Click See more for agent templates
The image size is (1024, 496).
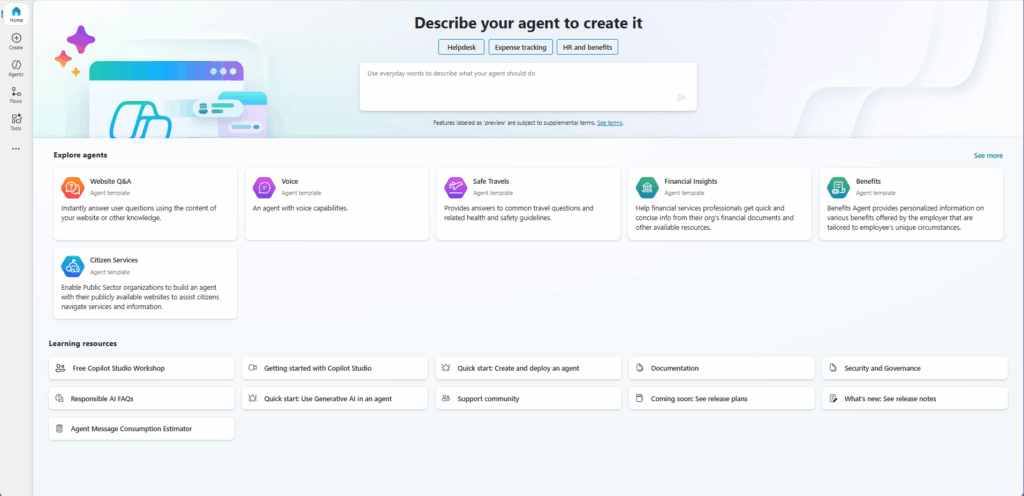988,156
